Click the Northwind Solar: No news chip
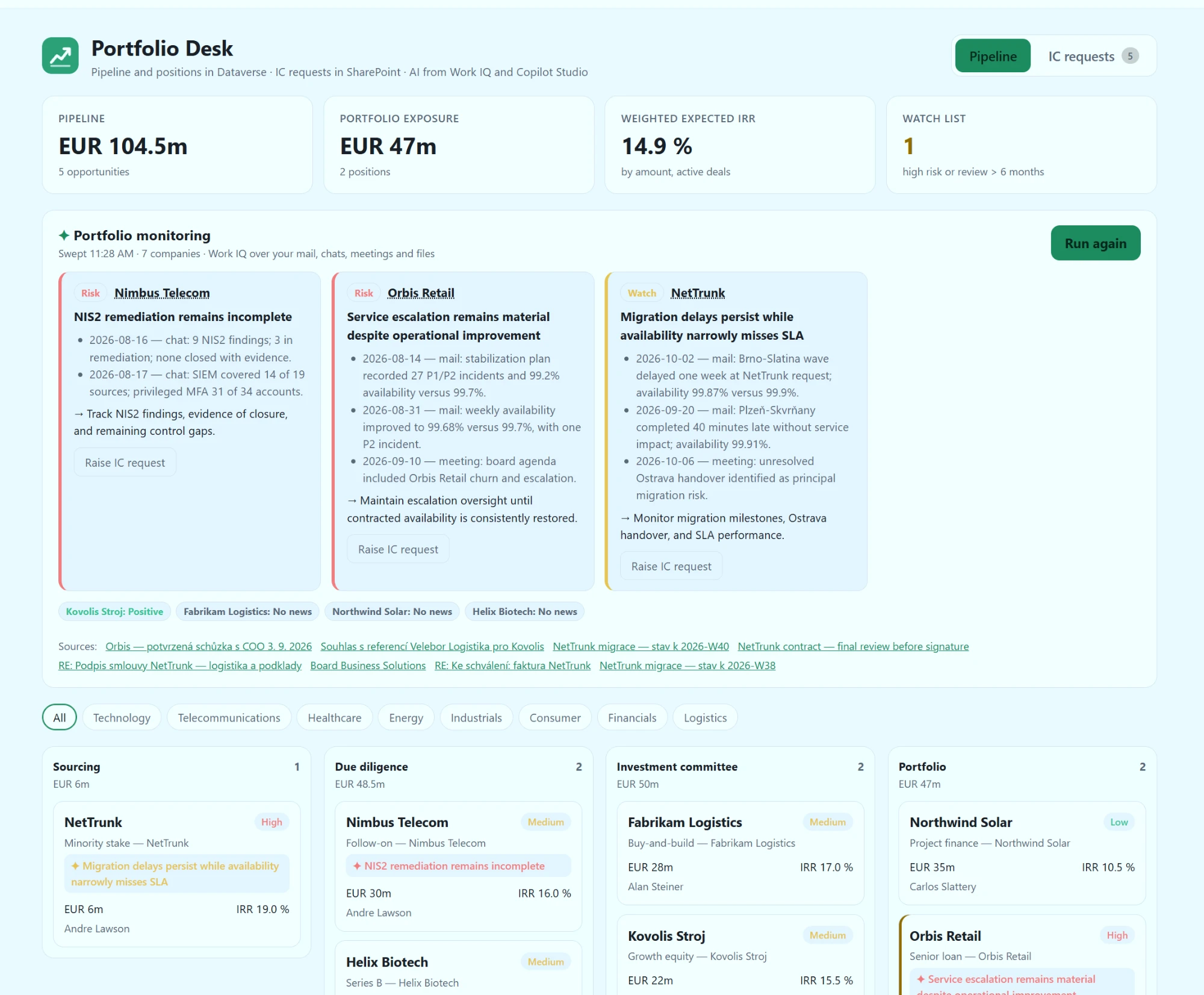This screenshot has height=995, width=1204. tap(392, 611)
